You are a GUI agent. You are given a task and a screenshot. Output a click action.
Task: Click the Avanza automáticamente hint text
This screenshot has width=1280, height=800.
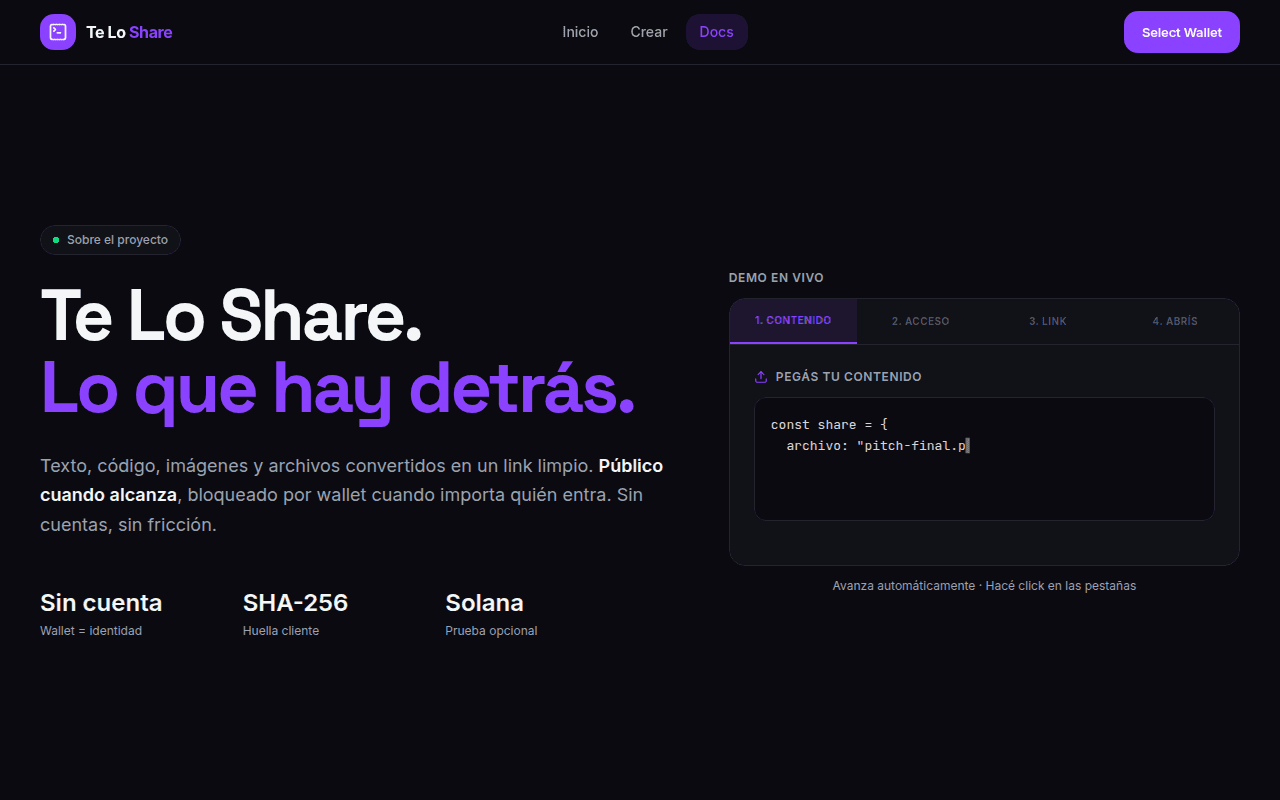pyautogui.click(x=984, y=586)
